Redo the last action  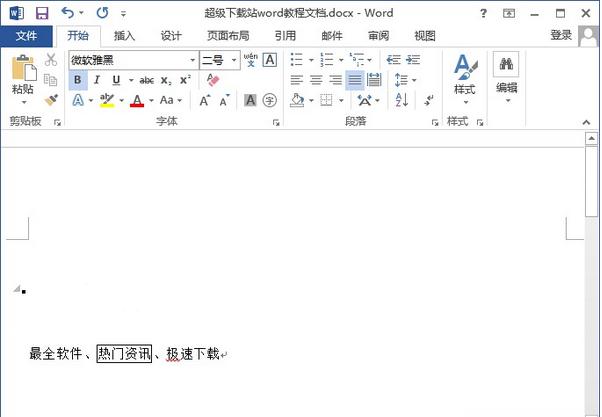pos(102,13)
